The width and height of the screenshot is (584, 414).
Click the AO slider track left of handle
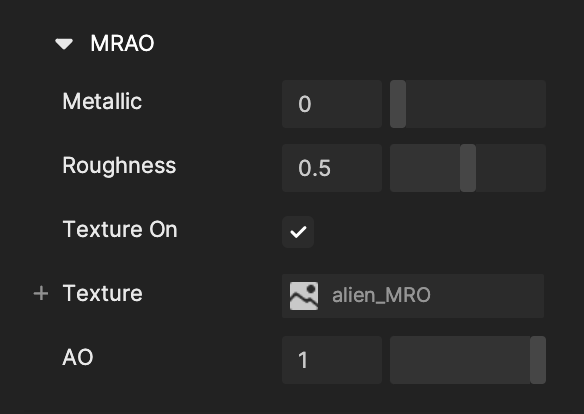click(460, 360)
